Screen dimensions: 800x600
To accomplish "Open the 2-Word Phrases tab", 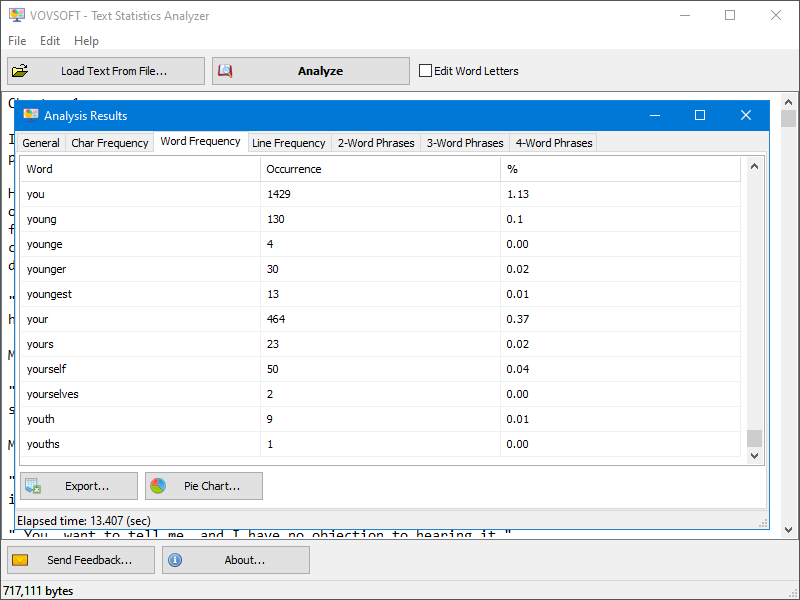I will pos(376,143).
